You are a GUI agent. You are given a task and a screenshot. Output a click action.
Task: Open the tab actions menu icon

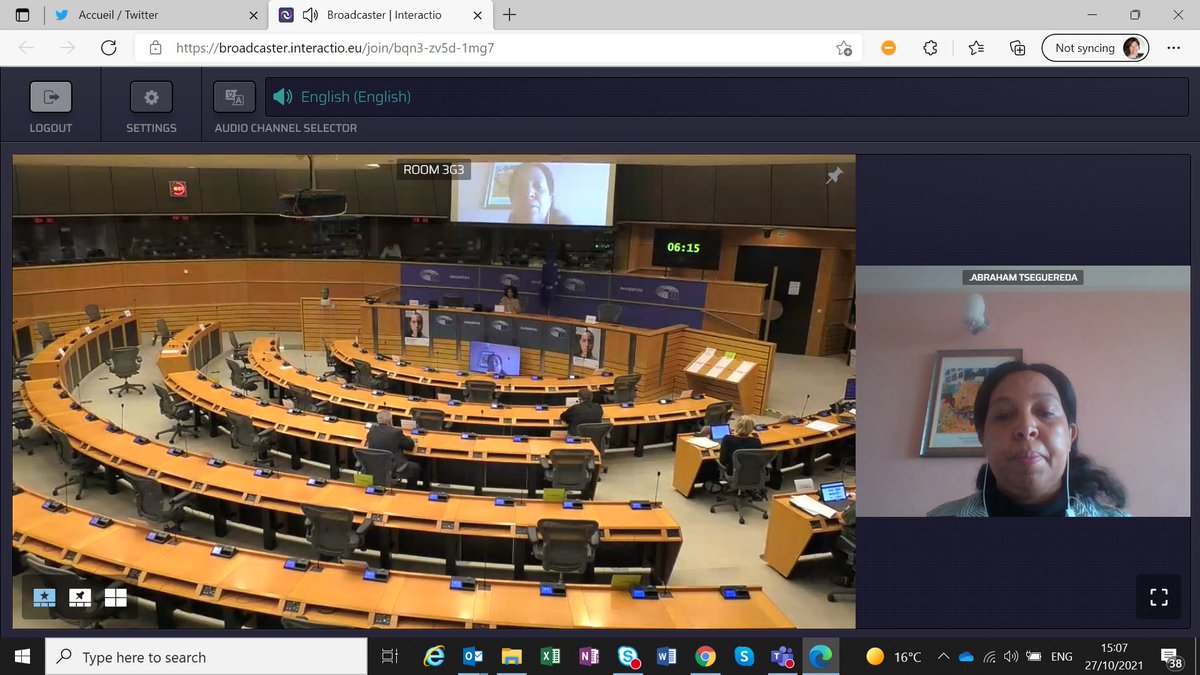point(22,15)
